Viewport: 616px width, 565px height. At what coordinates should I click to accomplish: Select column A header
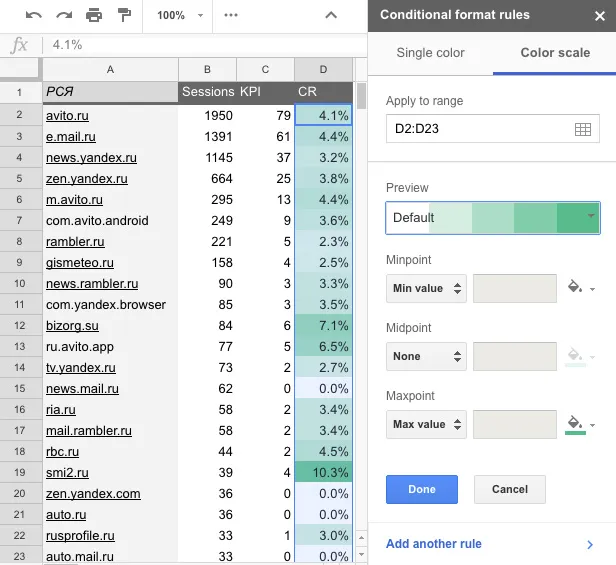(x=110, y=70)
